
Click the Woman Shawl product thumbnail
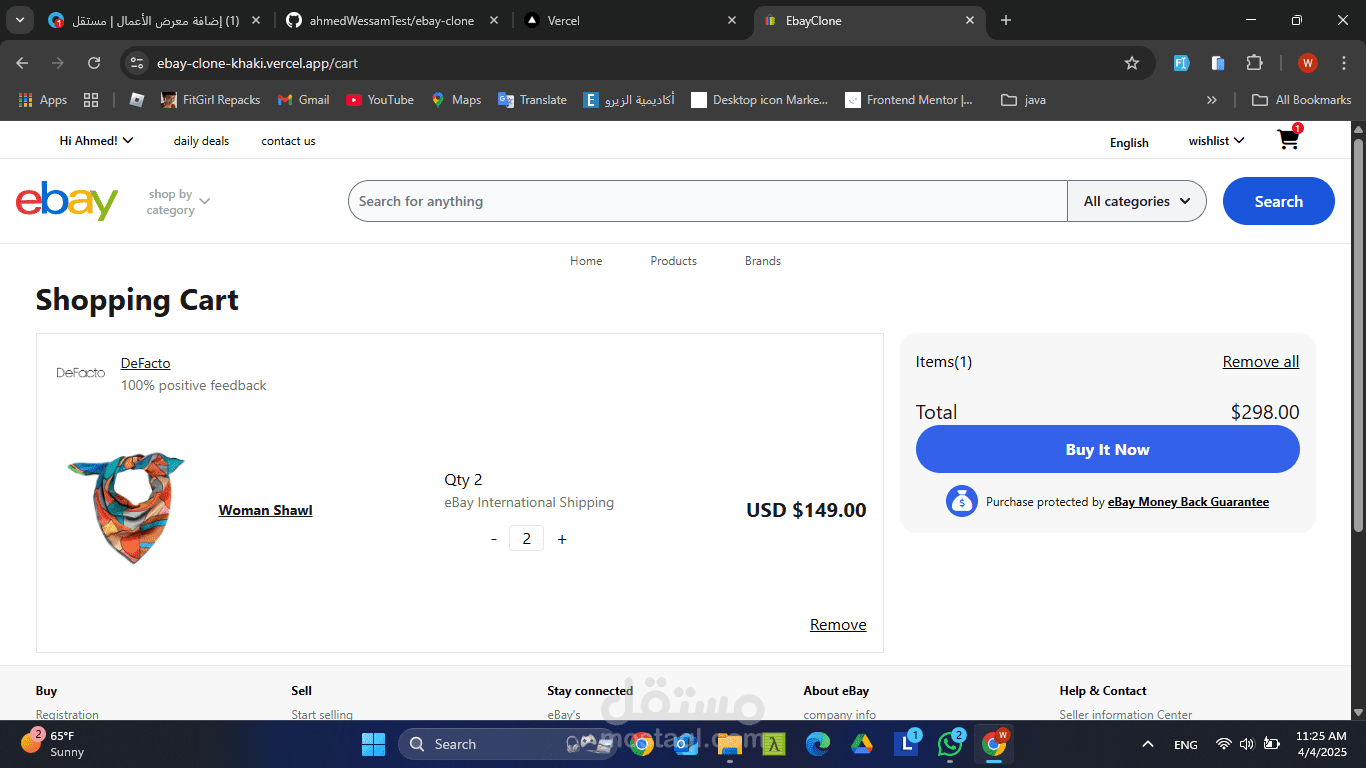tap(127, 507)
